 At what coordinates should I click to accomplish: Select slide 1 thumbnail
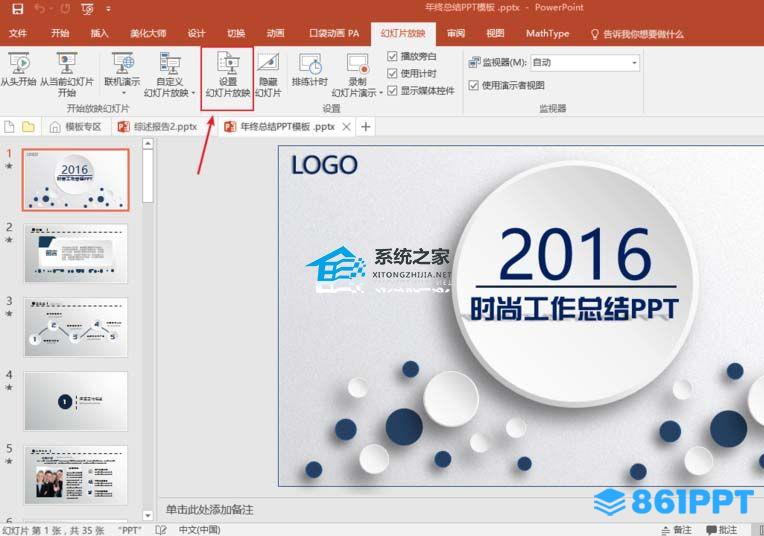(x=75, y=180)
